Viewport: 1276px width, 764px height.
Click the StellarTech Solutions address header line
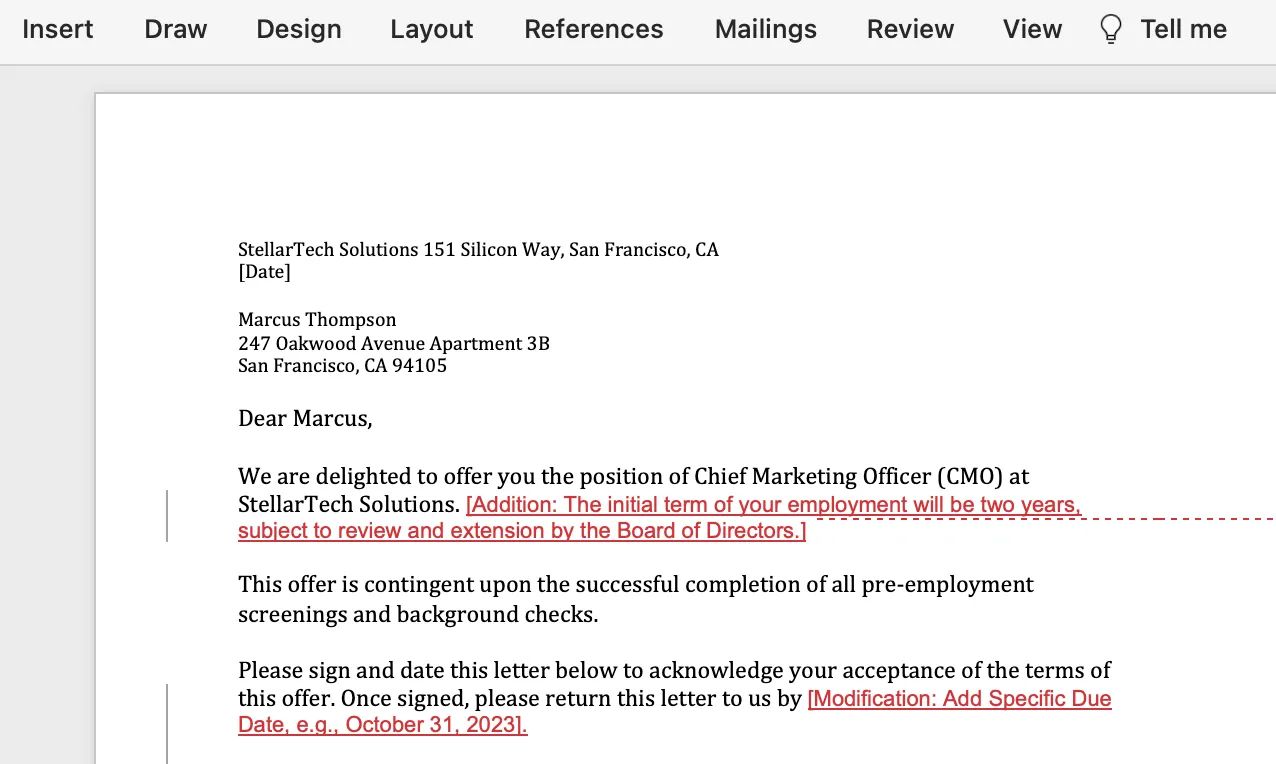478,250
